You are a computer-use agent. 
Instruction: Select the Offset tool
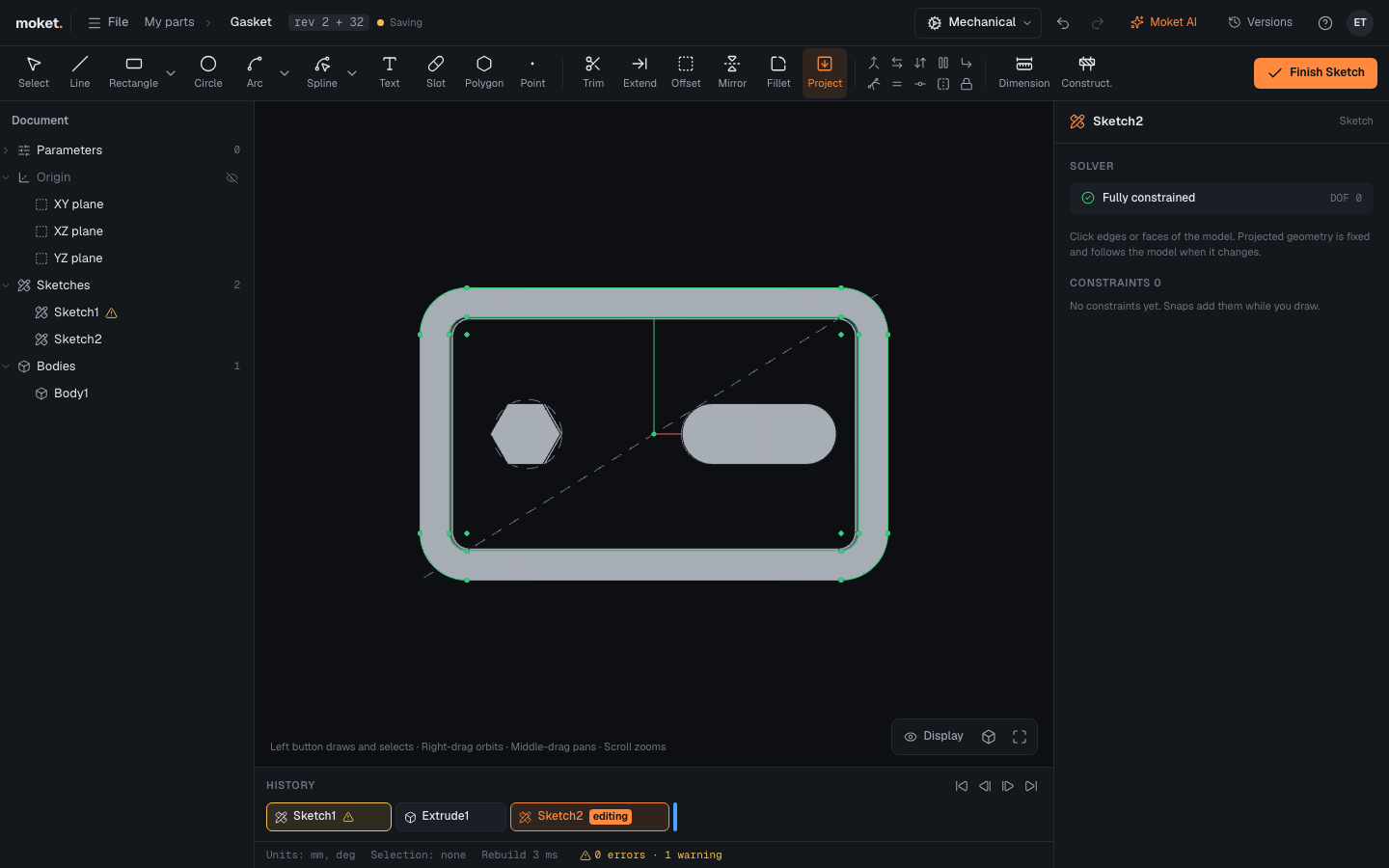point(686,72)
